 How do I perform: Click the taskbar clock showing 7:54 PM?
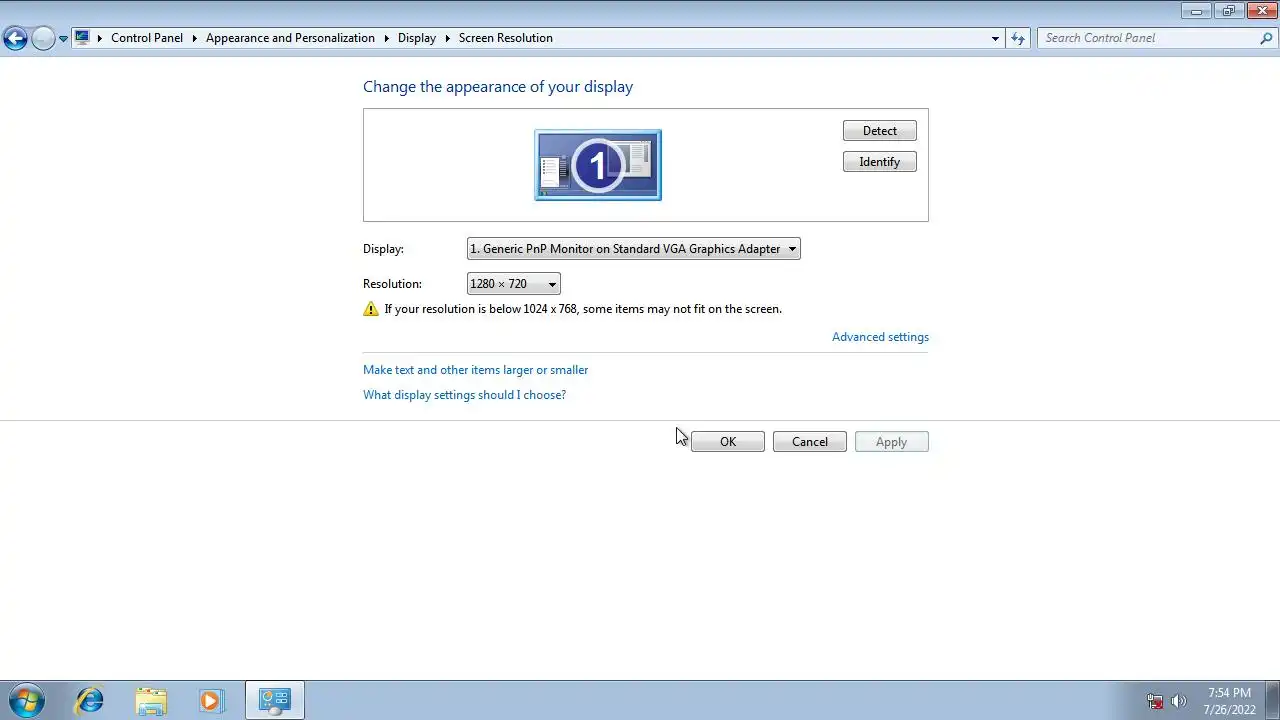coord(1229,701)
